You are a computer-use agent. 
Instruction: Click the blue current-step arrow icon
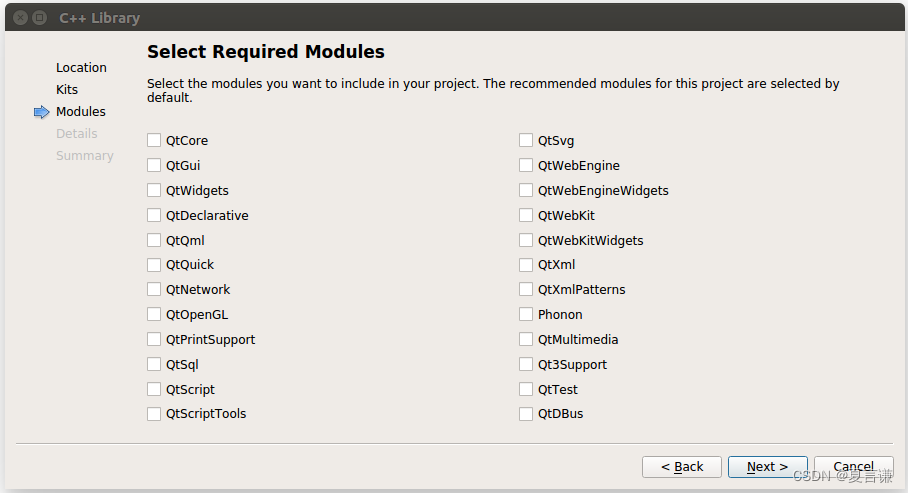pyautogui.click(x=42, y=112)
